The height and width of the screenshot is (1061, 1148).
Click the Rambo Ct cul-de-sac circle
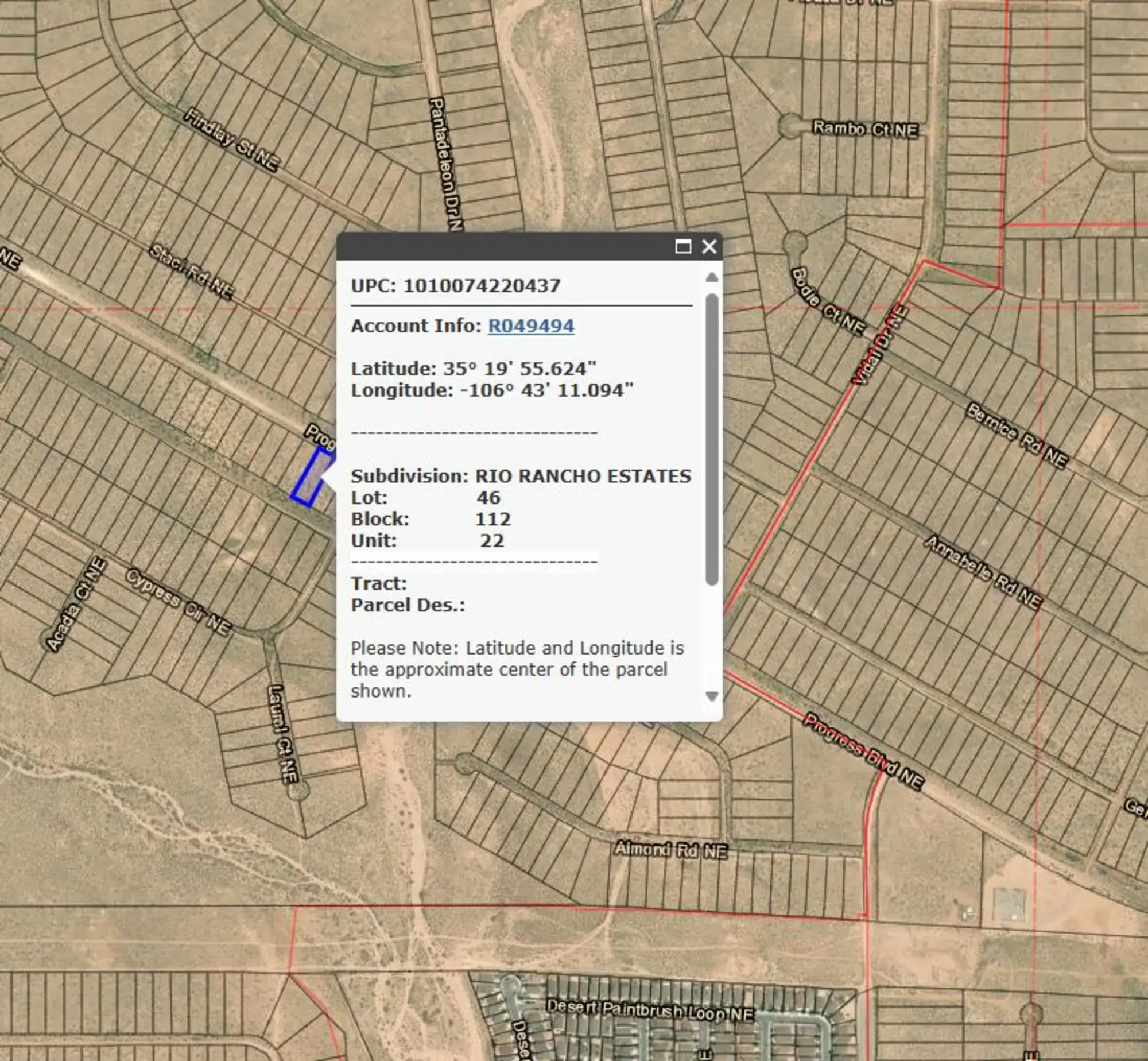790,125
